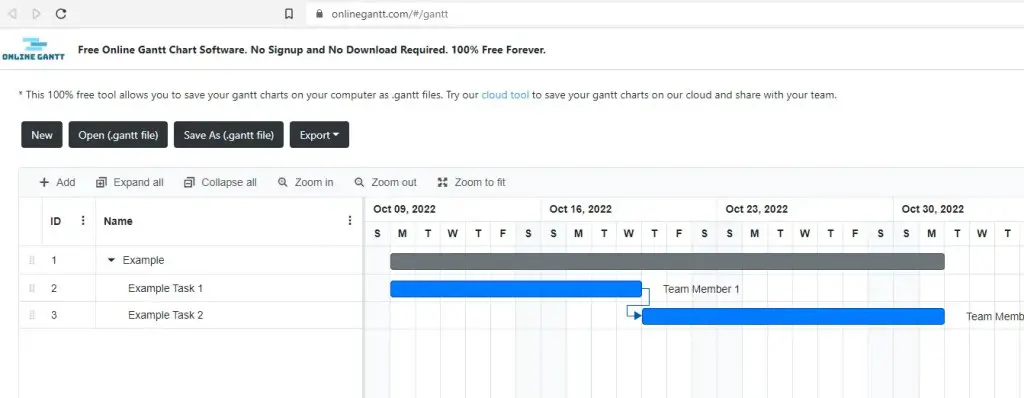
Task: Grab the drag handle for row 1
Action: point(32,260)
